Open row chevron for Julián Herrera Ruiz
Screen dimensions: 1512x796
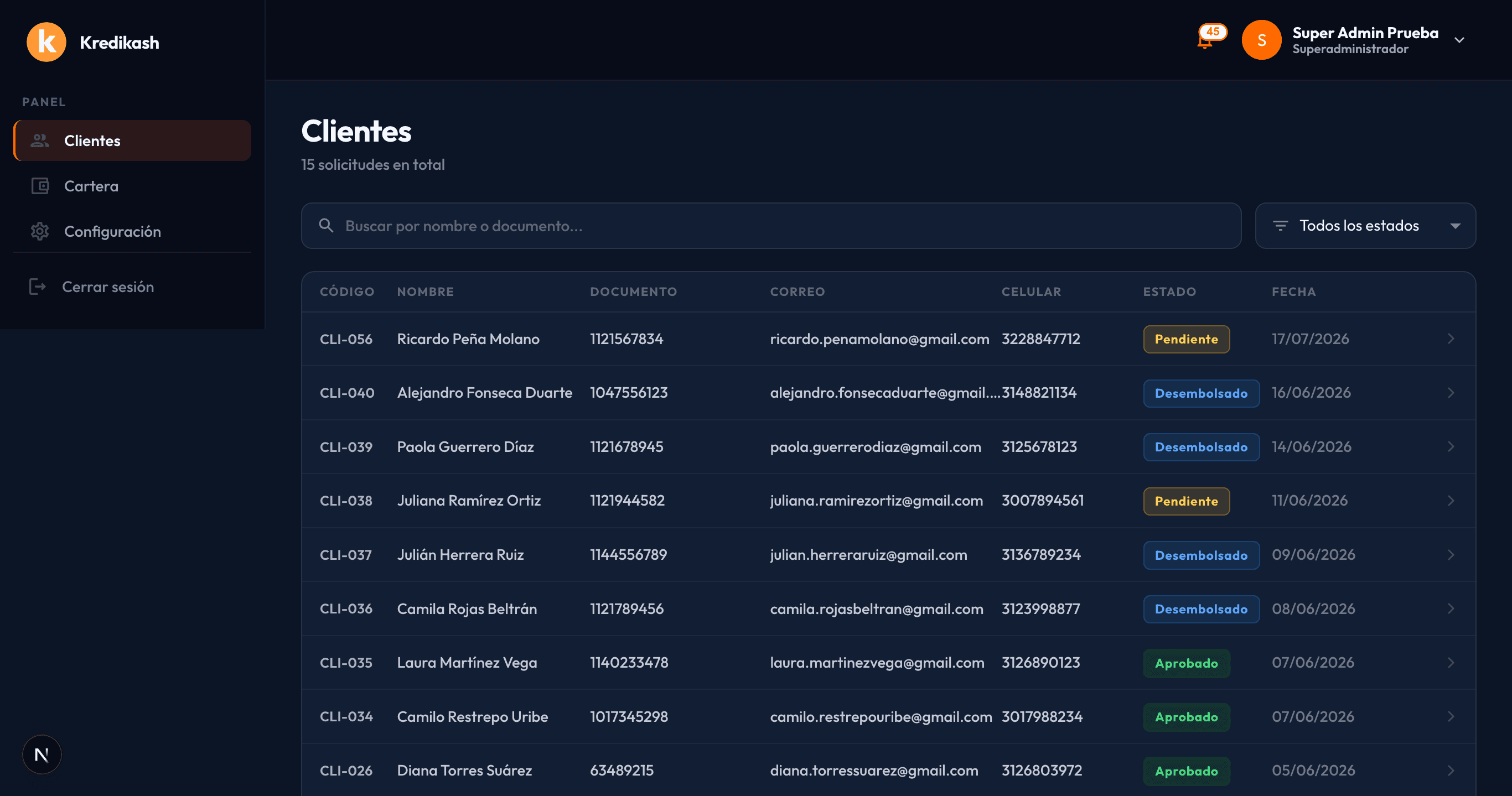pos(1451,554)
